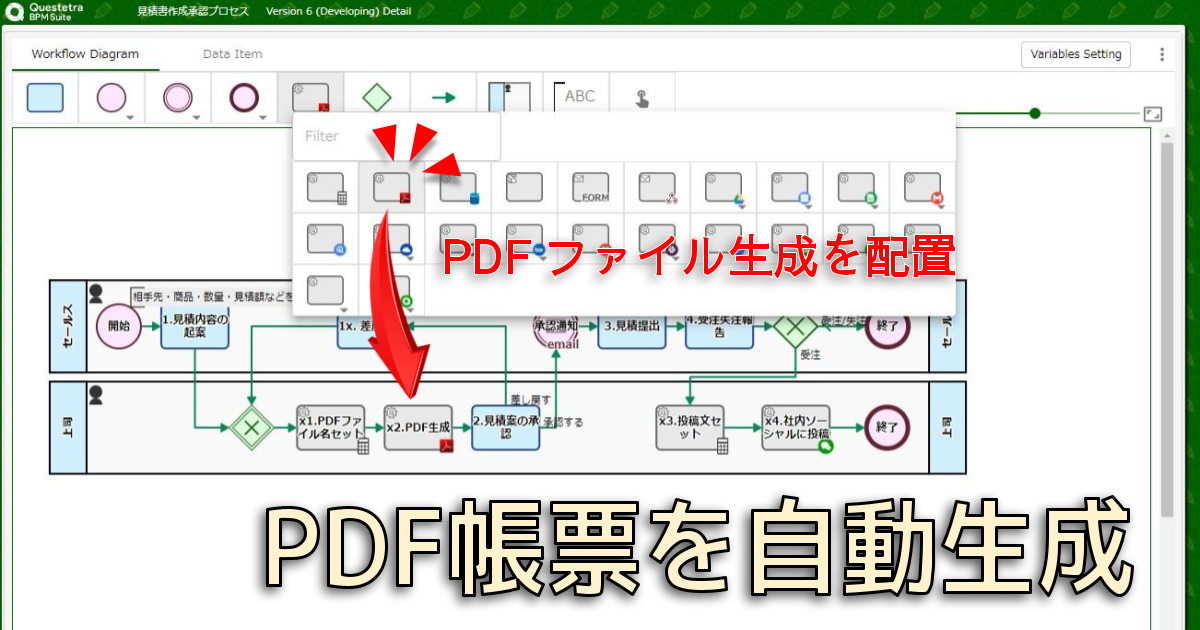Open the Workflow Diagram tab
1200x630 pixels.
tap(85, 54)
